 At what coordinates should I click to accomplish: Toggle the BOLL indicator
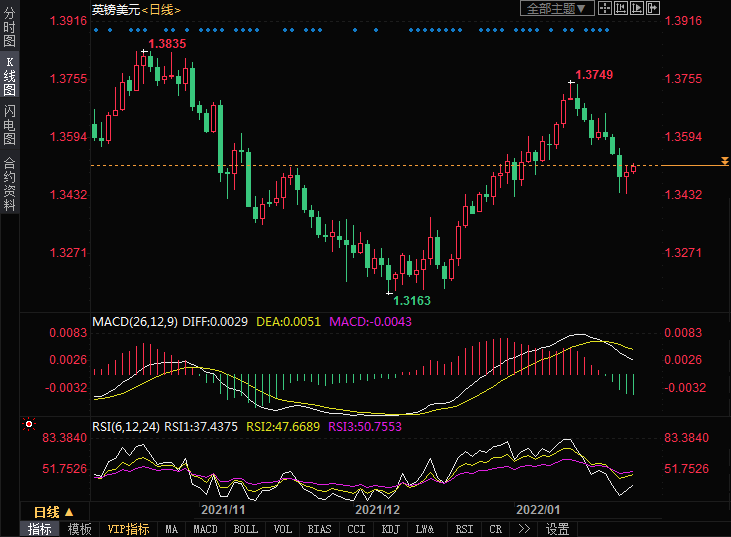click(245, 529)
